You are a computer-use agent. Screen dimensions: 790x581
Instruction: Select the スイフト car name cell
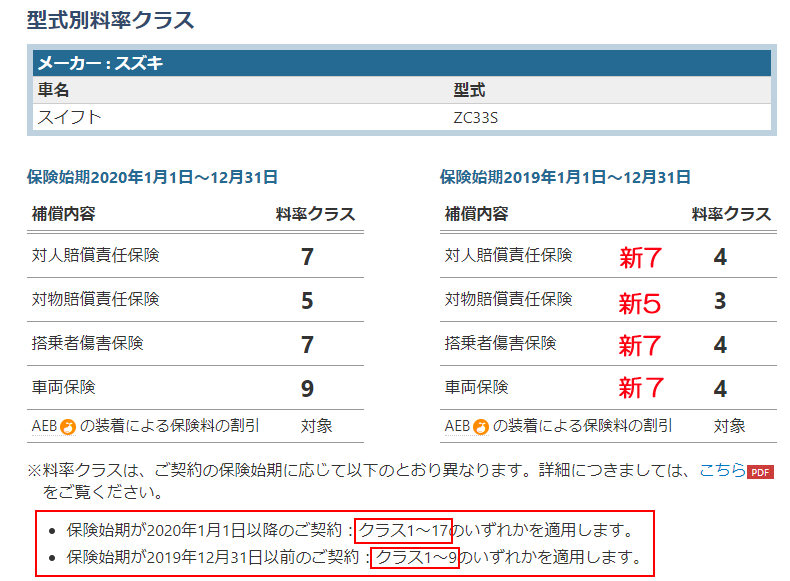(x=69, y=117)
